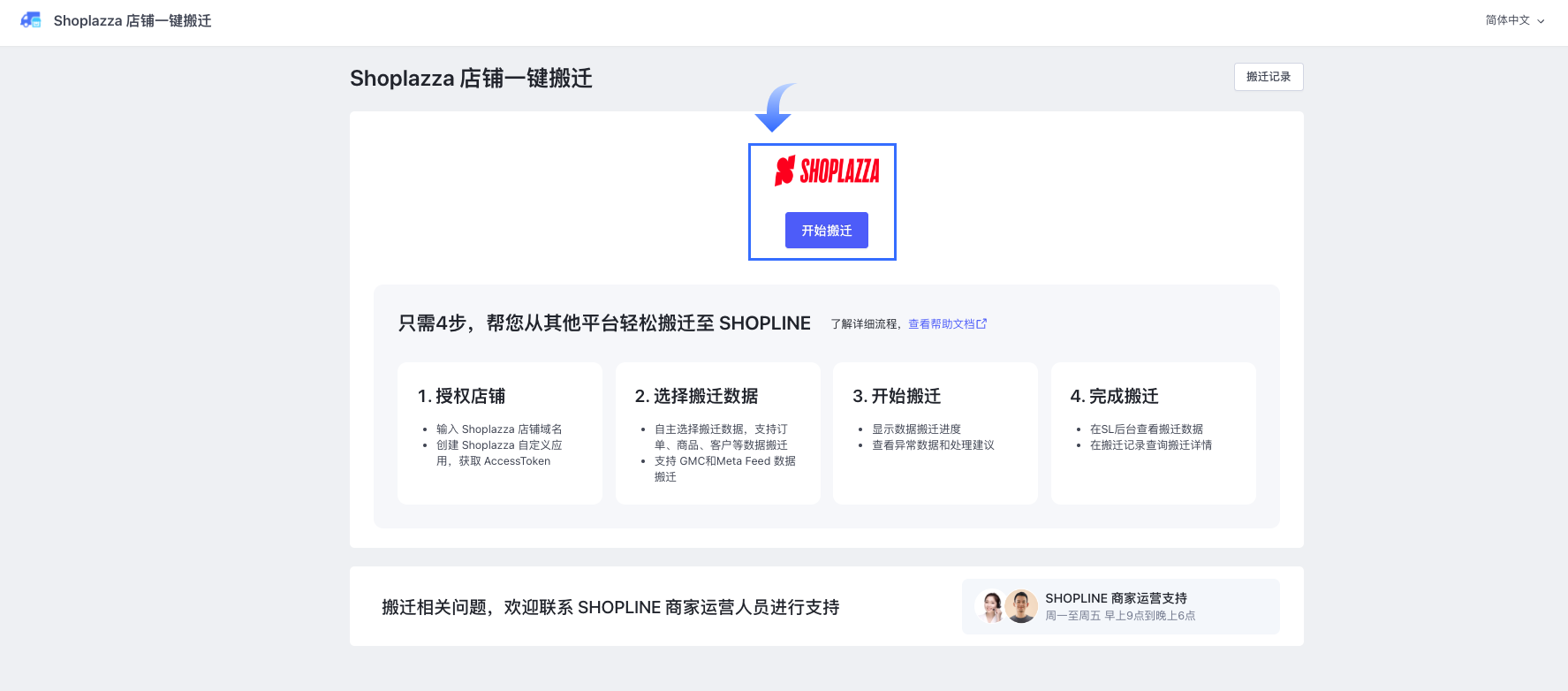Open the 查看帮助文档 help link
1568x691 pixels.
(x=941, y=324)
